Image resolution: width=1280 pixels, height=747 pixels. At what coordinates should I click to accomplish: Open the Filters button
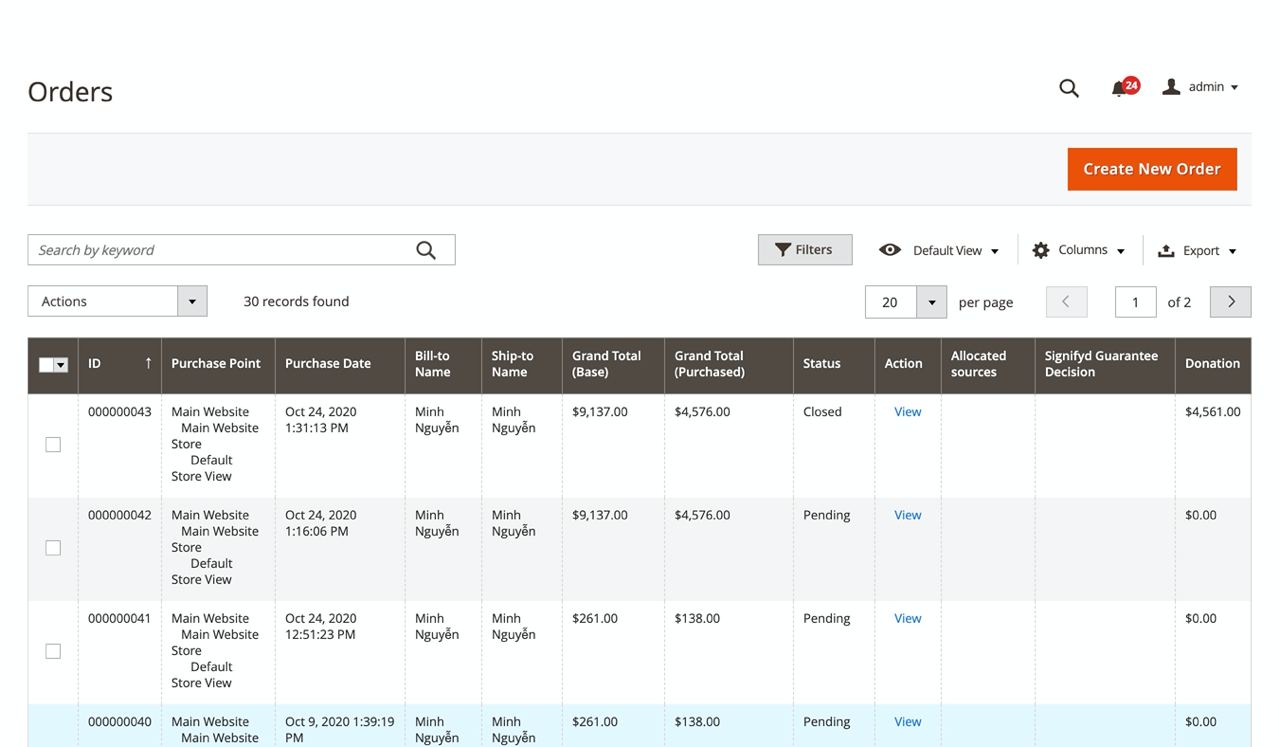click(x=805, y=250)
